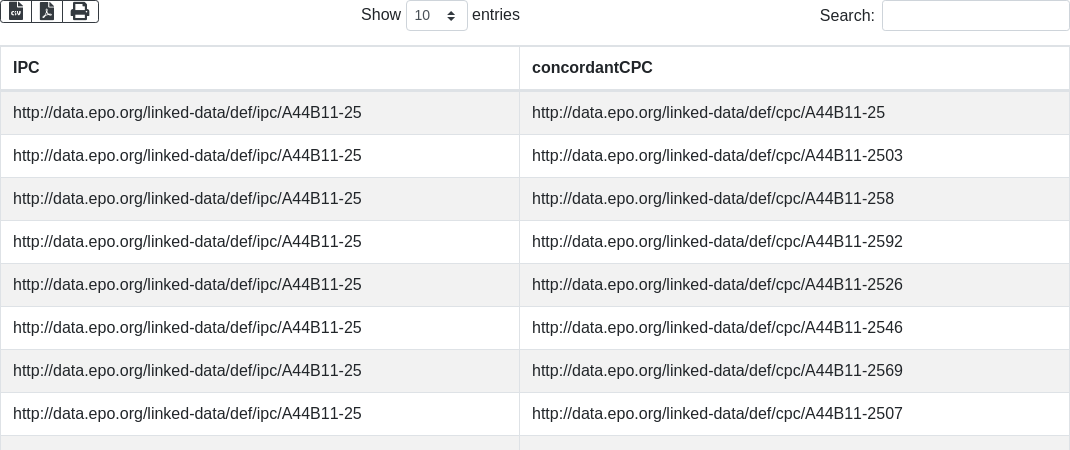The image size is (1070, 450).
Task: Select IPC A44B11-25 link in first row
Action: (x=187, y=113)
